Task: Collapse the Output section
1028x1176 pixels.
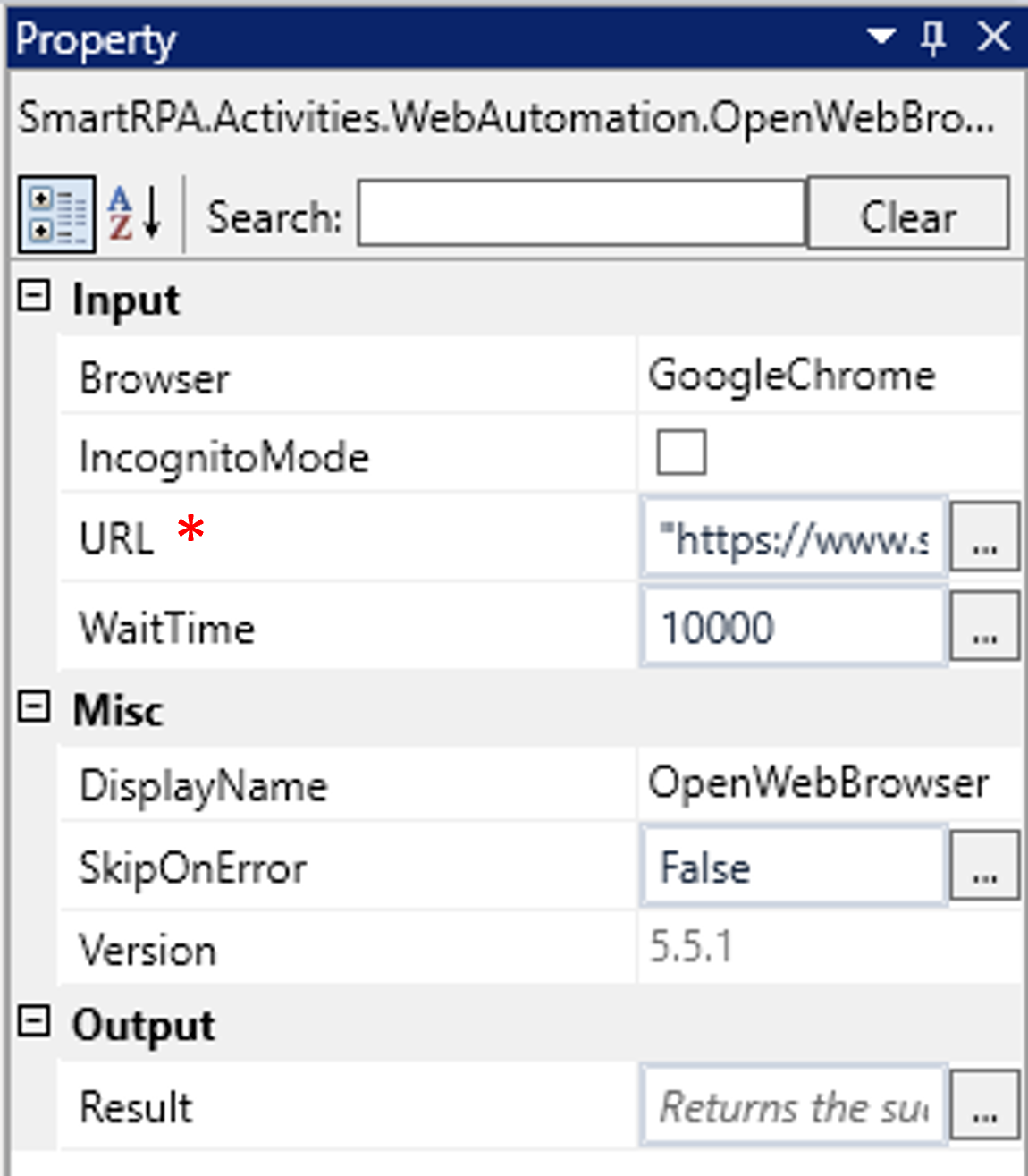Action: point(34,1021)
